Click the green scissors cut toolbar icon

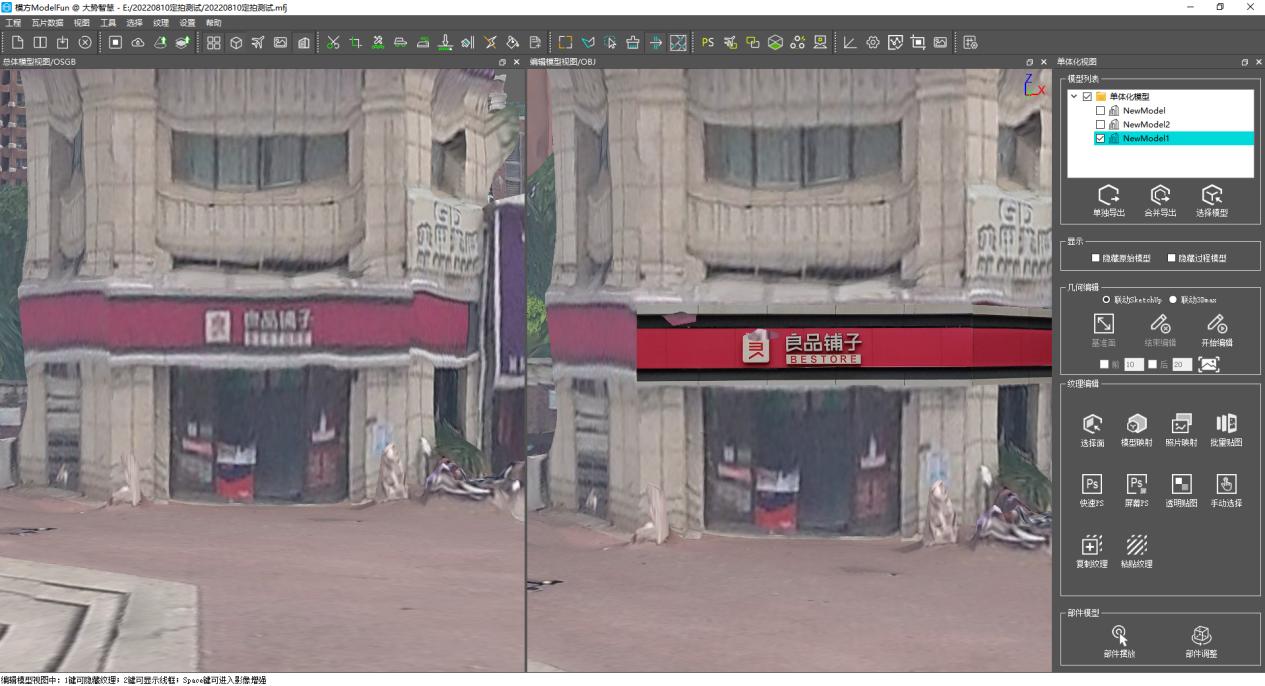pos(333,42)
